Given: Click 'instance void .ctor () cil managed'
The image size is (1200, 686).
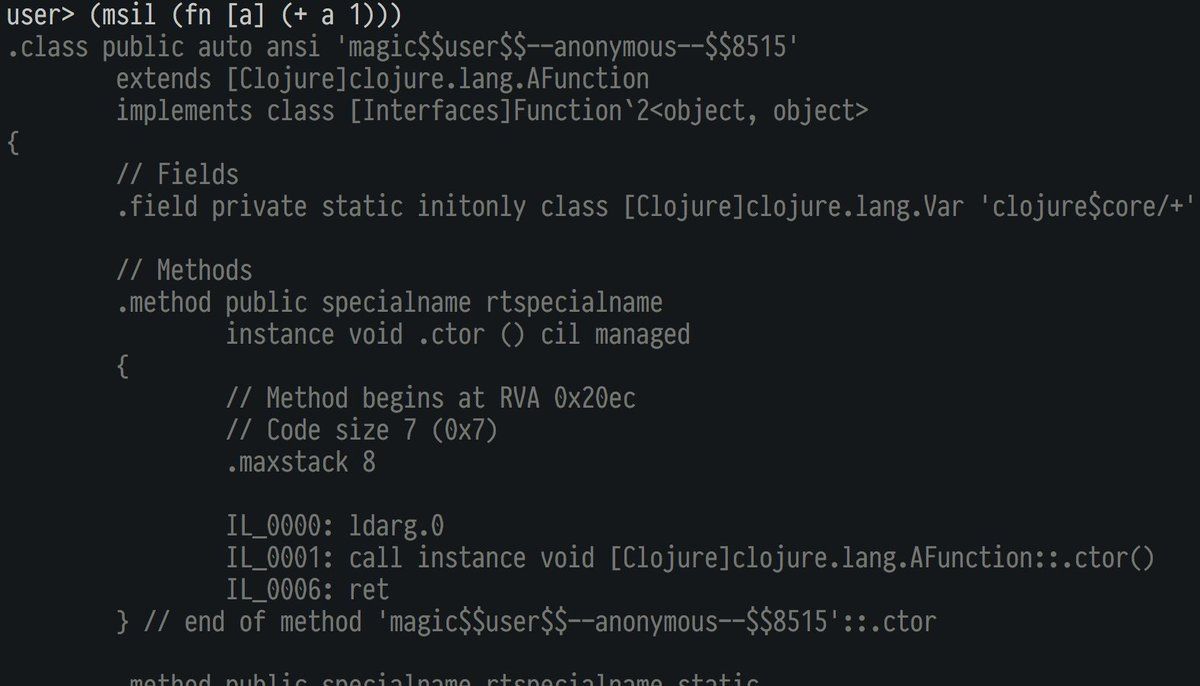Looking at the screenshot, I should (458, 334).
